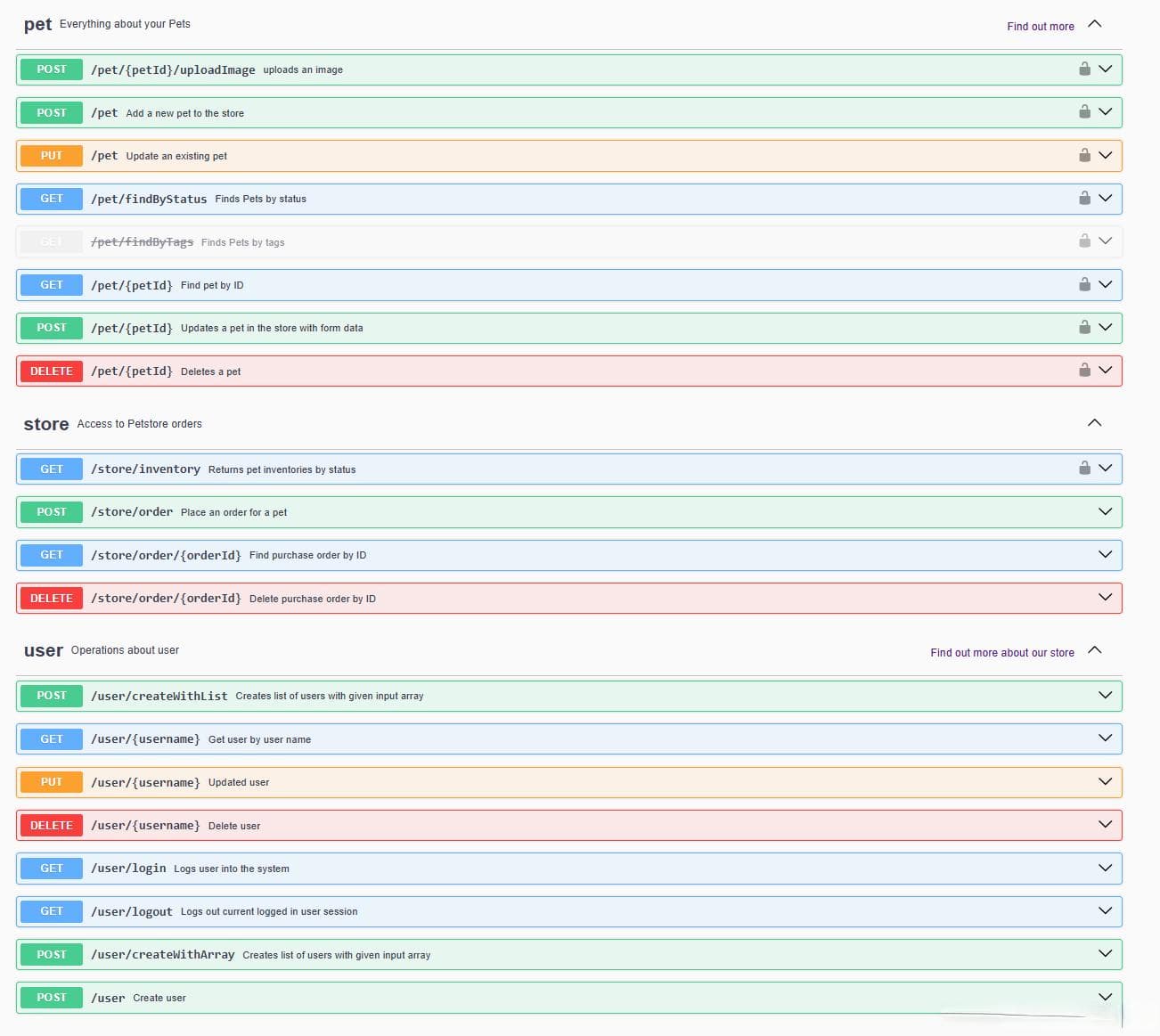Click the lock icon on POST /pet/{petId}/uploadImage
The width and height of the screenshot is (1160, 1036).
coord(1084,69)
